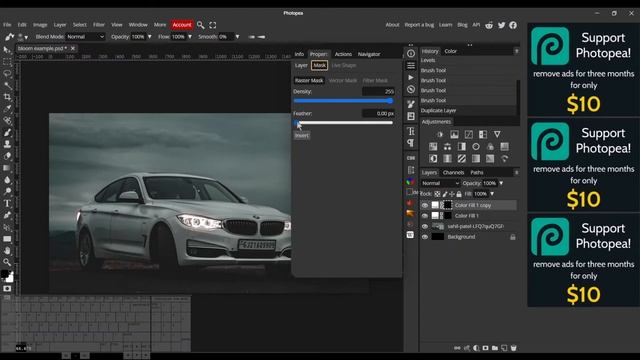Open the Blend Mode Normal dropdown
This screenshot has width=640, height=360.
point(85,37)
